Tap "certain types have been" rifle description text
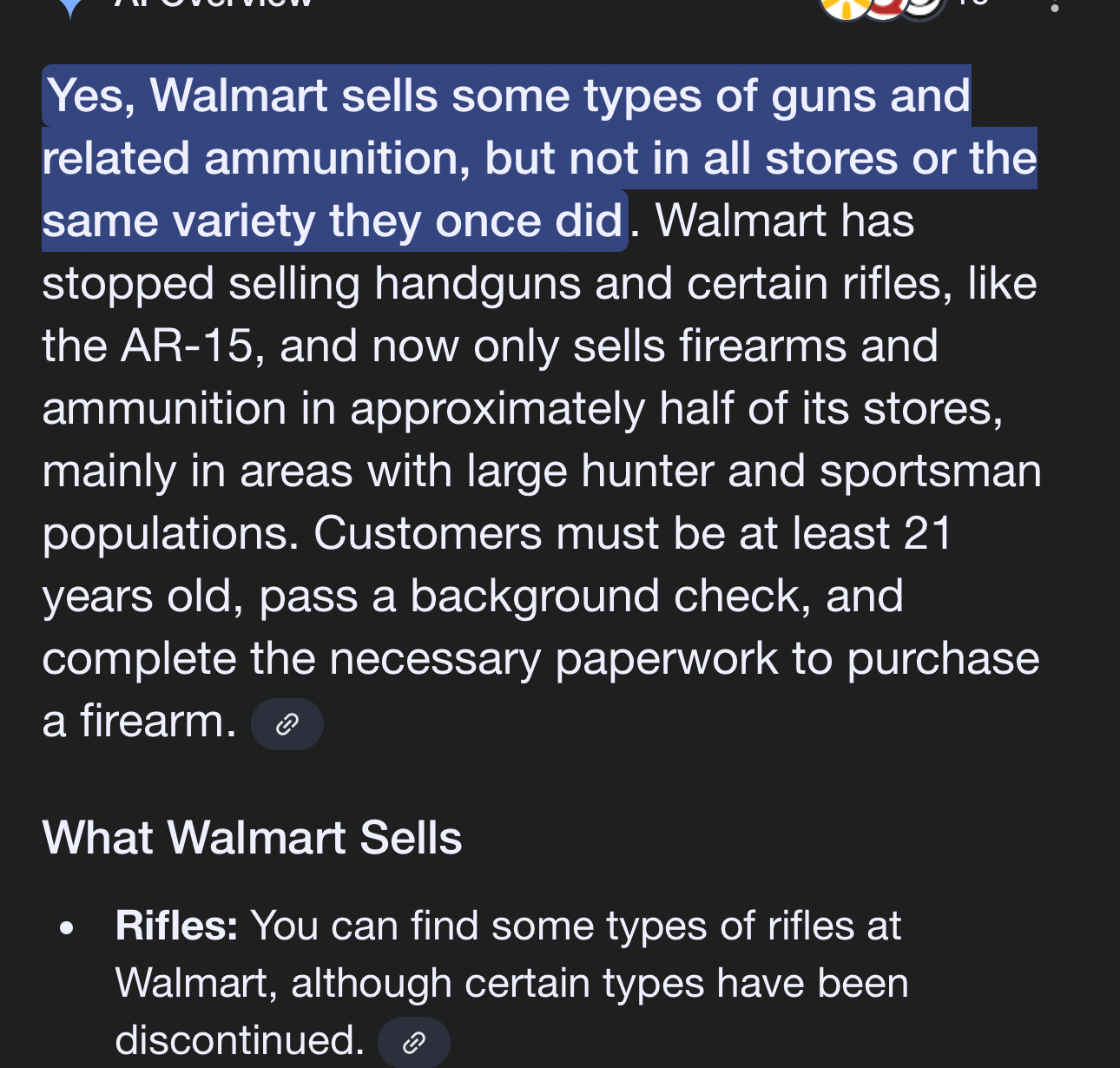The image size is (1120, 1068). (600, 984)
